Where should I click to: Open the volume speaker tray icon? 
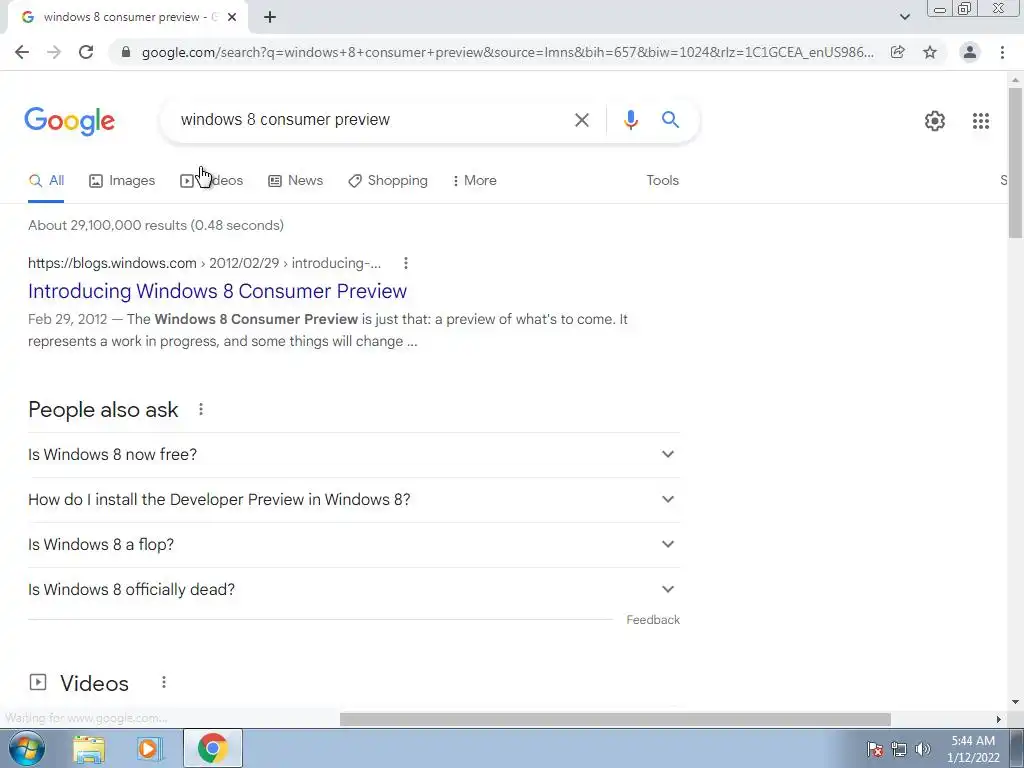[x=923, y=749]
